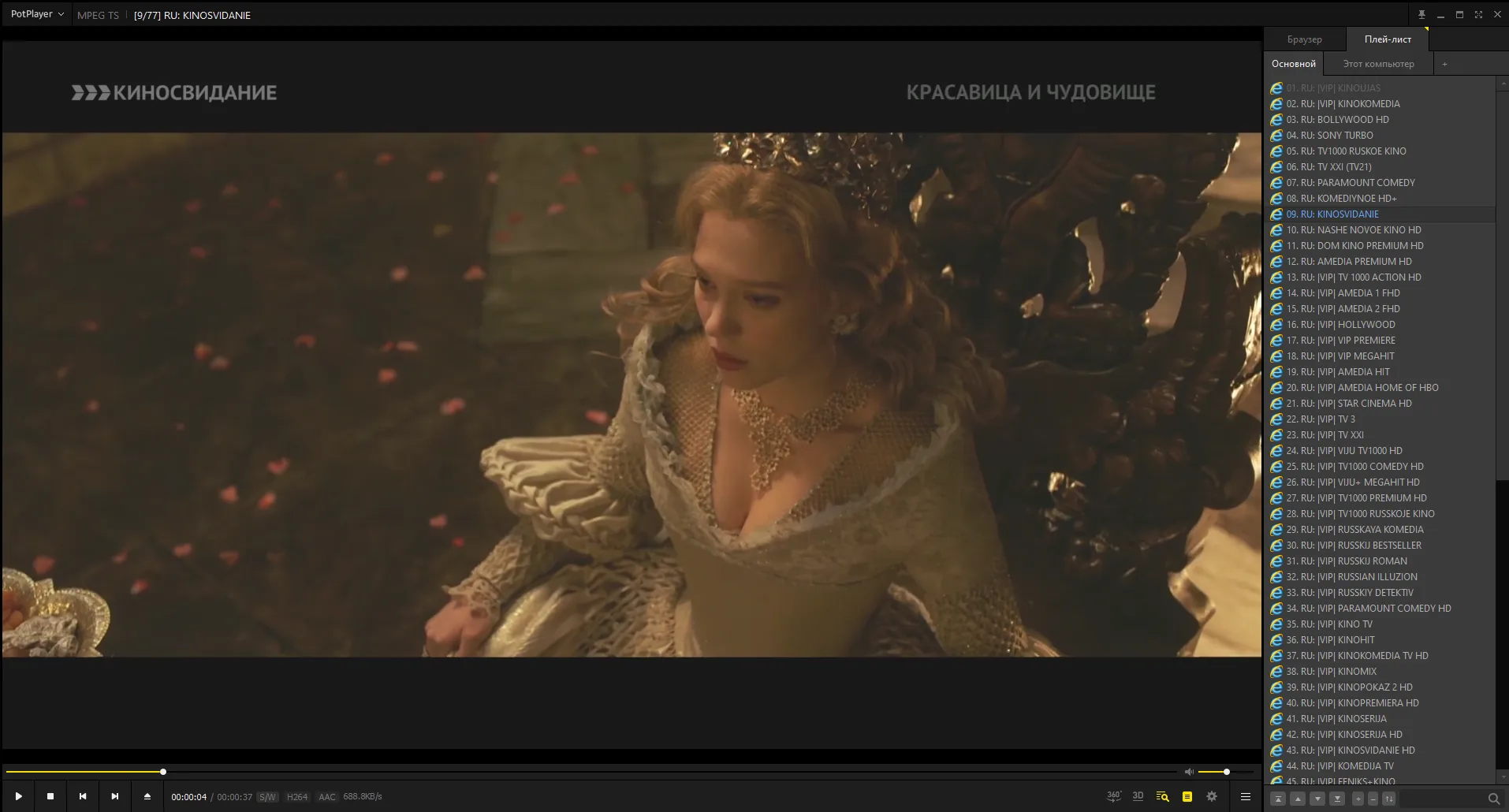Select 07. RU: PARAMOUNT COMEDY channel
1509x812 pixels.
(x=1380, y=183)
